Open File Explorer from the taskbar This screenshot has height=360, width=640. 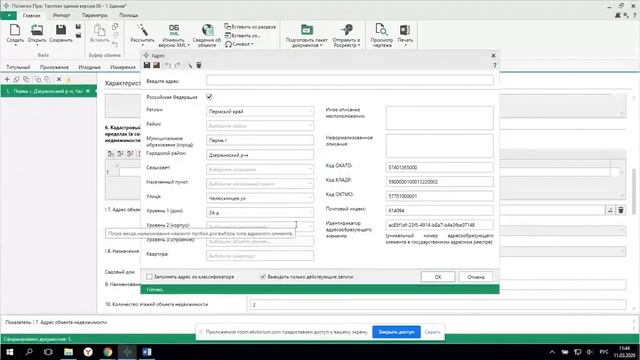coord(68,351)
